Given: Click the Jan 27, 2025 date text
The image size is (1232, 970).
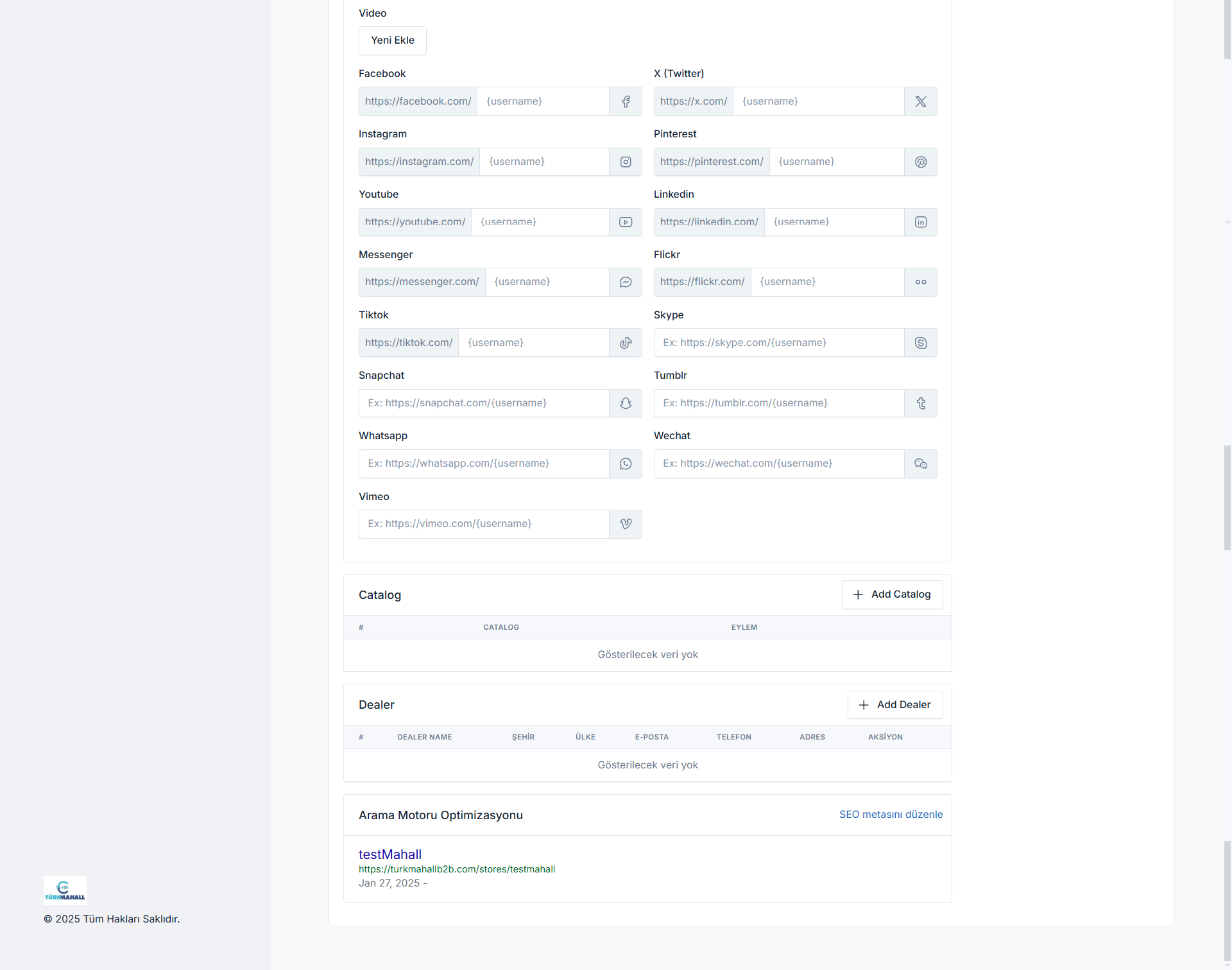Looking at the screenshot, I should [x=389, y=883].
